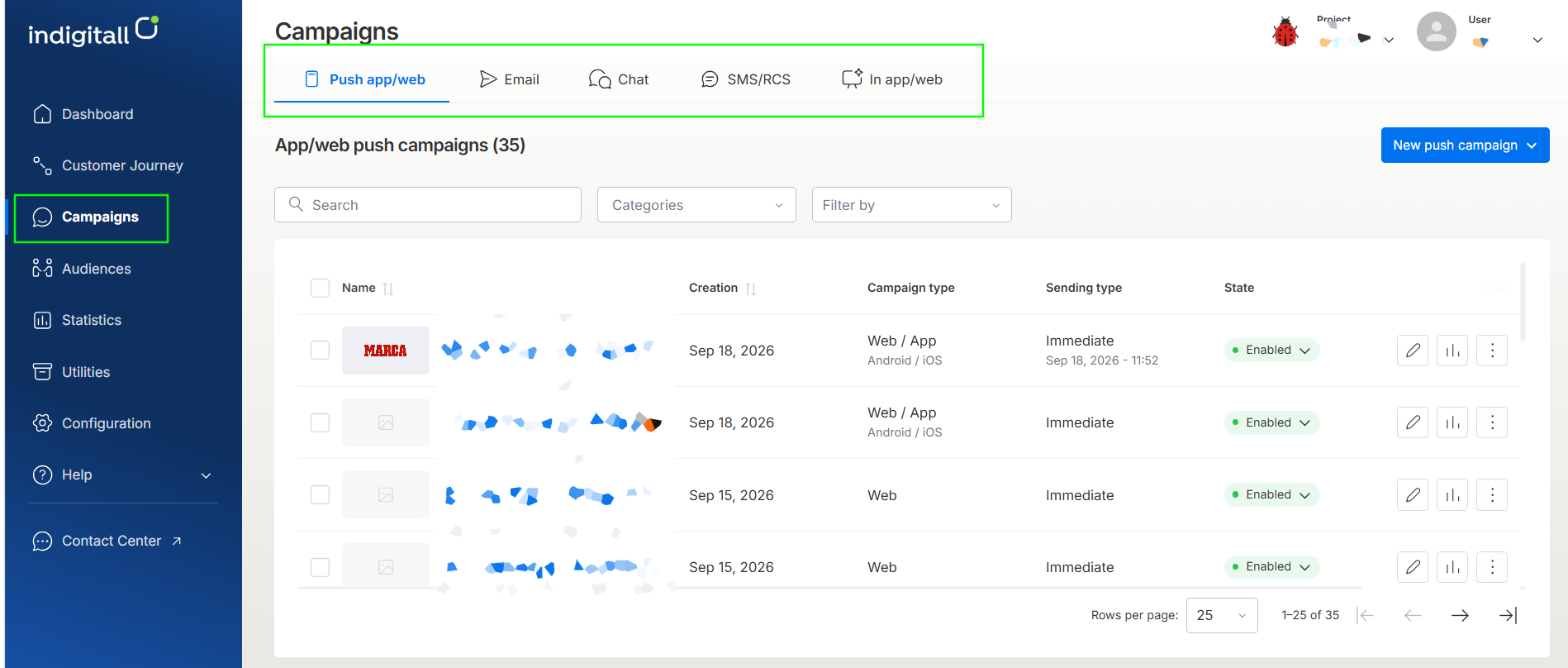Click the campaign Search field

(x=428, y=205)
